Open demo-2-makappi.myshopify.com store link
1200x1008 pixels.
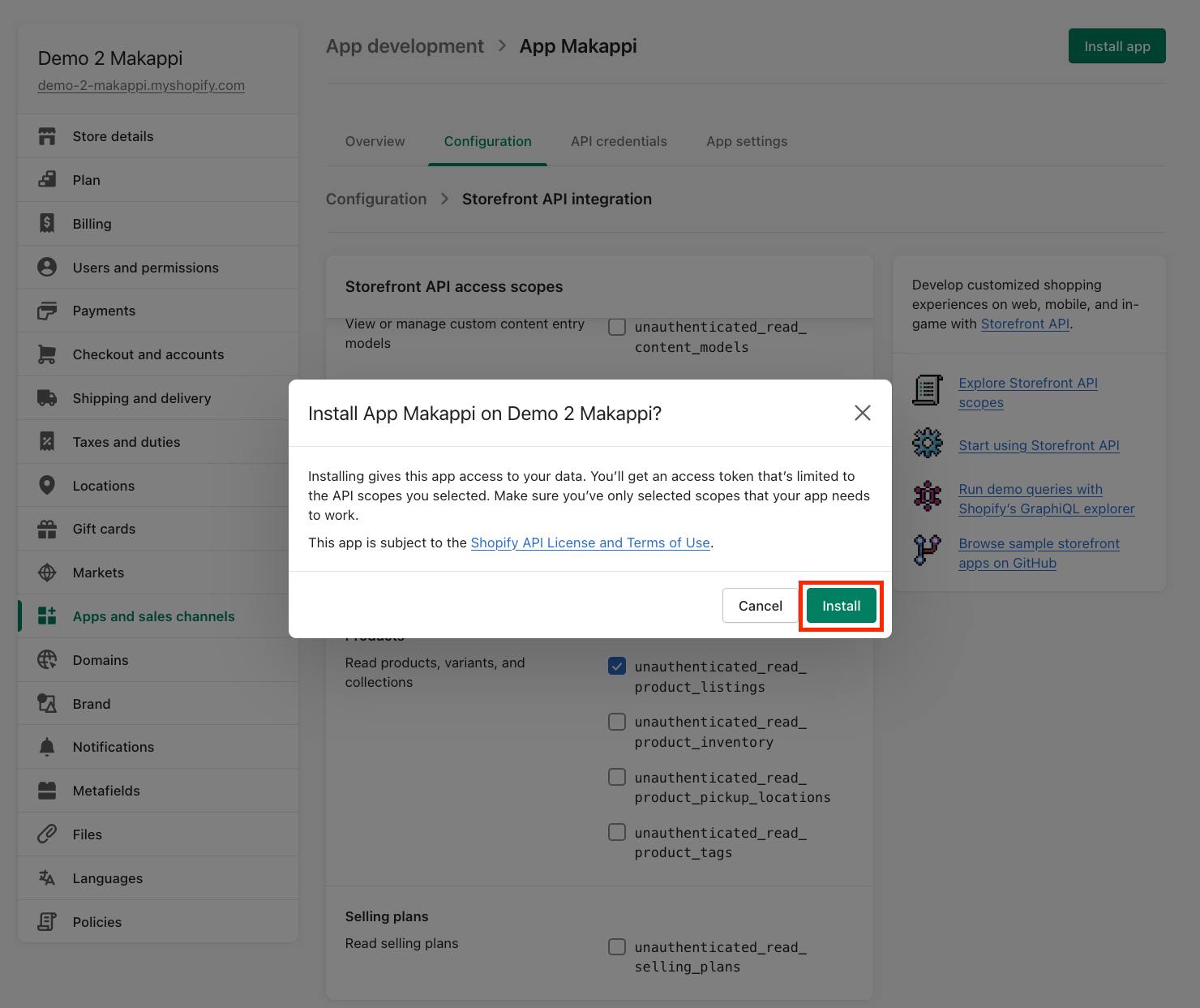[x=141, y=85]
